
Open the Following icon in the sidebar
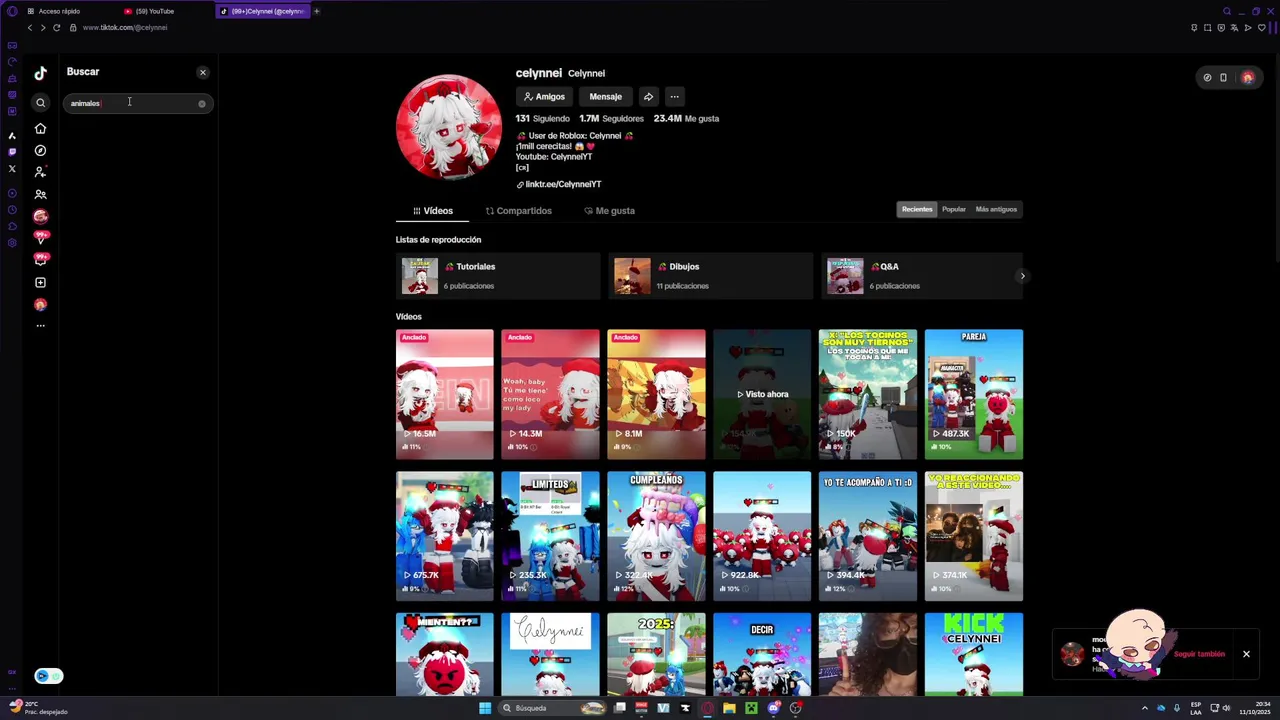(40, 172)
